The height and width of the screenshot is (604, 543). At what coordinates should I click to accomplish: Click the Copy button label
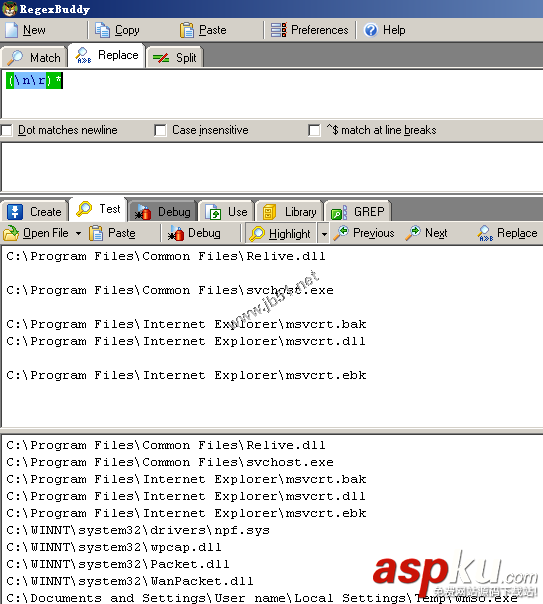[127, 30]
